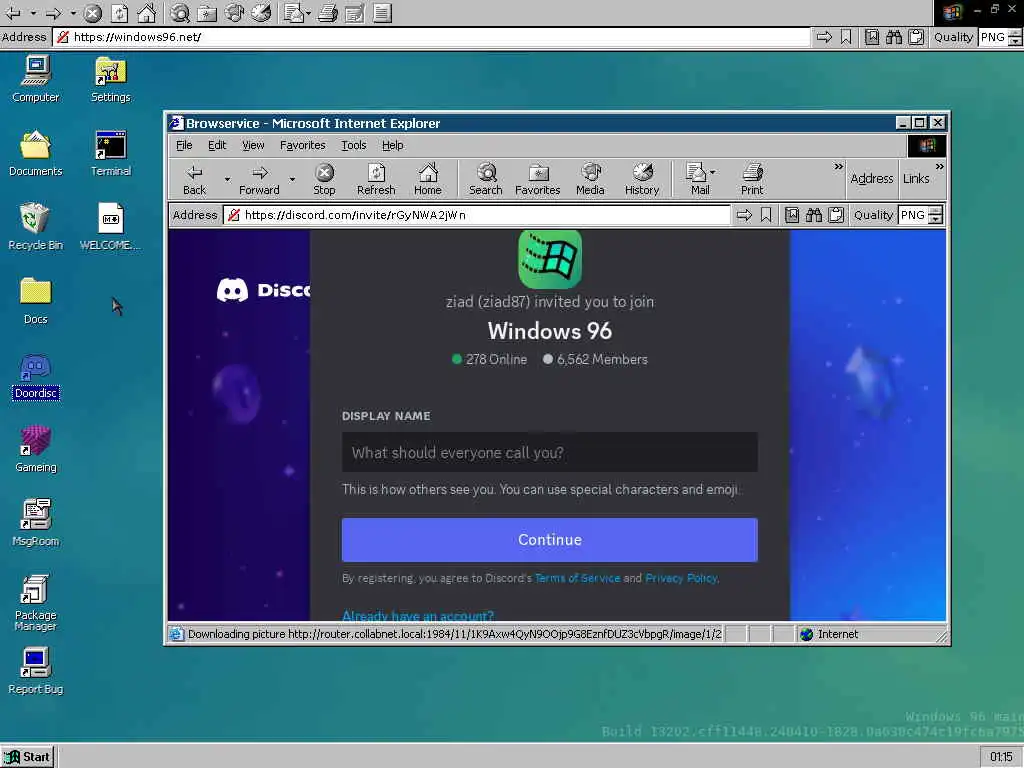Click the Windows 96 server icon image
Viewport: 1024px width, 768px height.
[550, 259]
